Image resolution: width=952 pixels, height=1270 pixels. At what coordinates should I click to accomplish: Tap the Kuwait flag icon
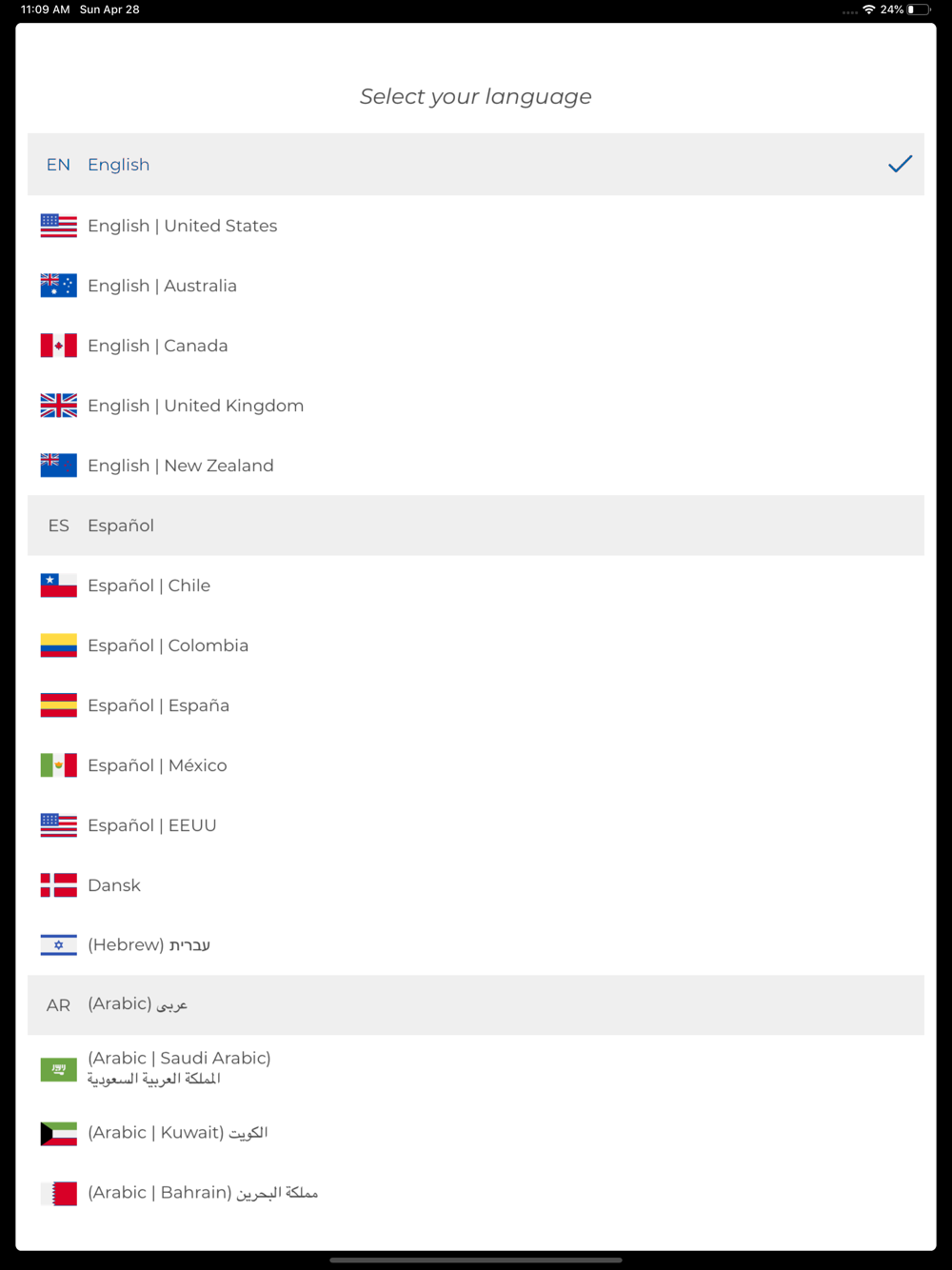point(58,1133)
